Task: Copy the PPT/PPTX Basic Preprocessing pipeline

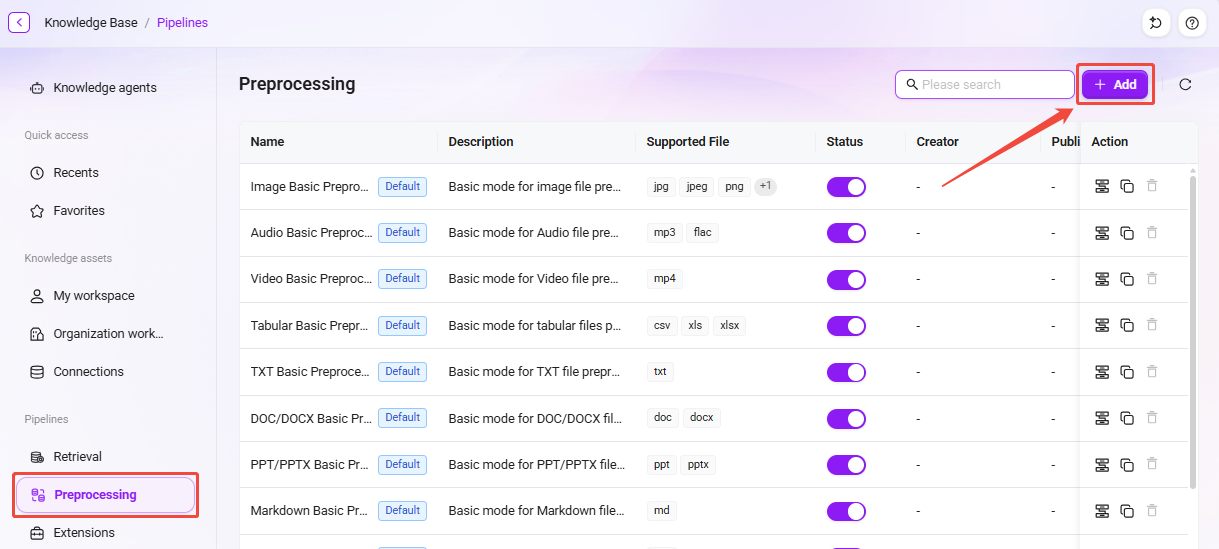Action: pyautogui.click(x=1127, y=465)
